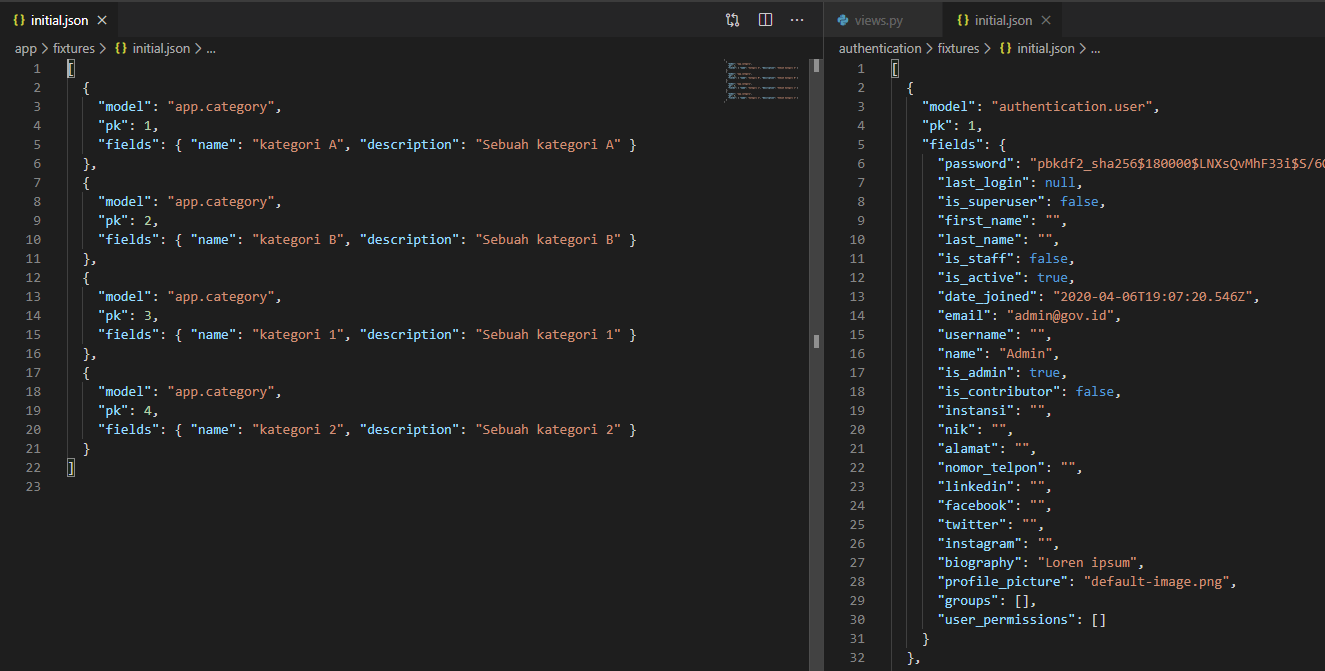Open 'fixtures' breadcrumb in right editor
Screen dimensions: 1325x671
point(958,48)
